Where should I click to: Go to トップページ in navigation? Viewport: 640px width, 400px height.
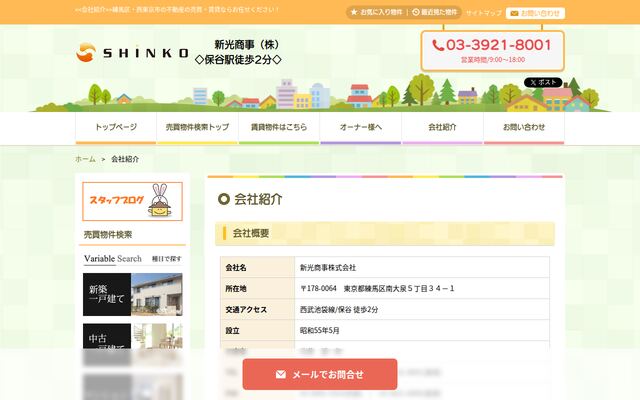(116, 127)
